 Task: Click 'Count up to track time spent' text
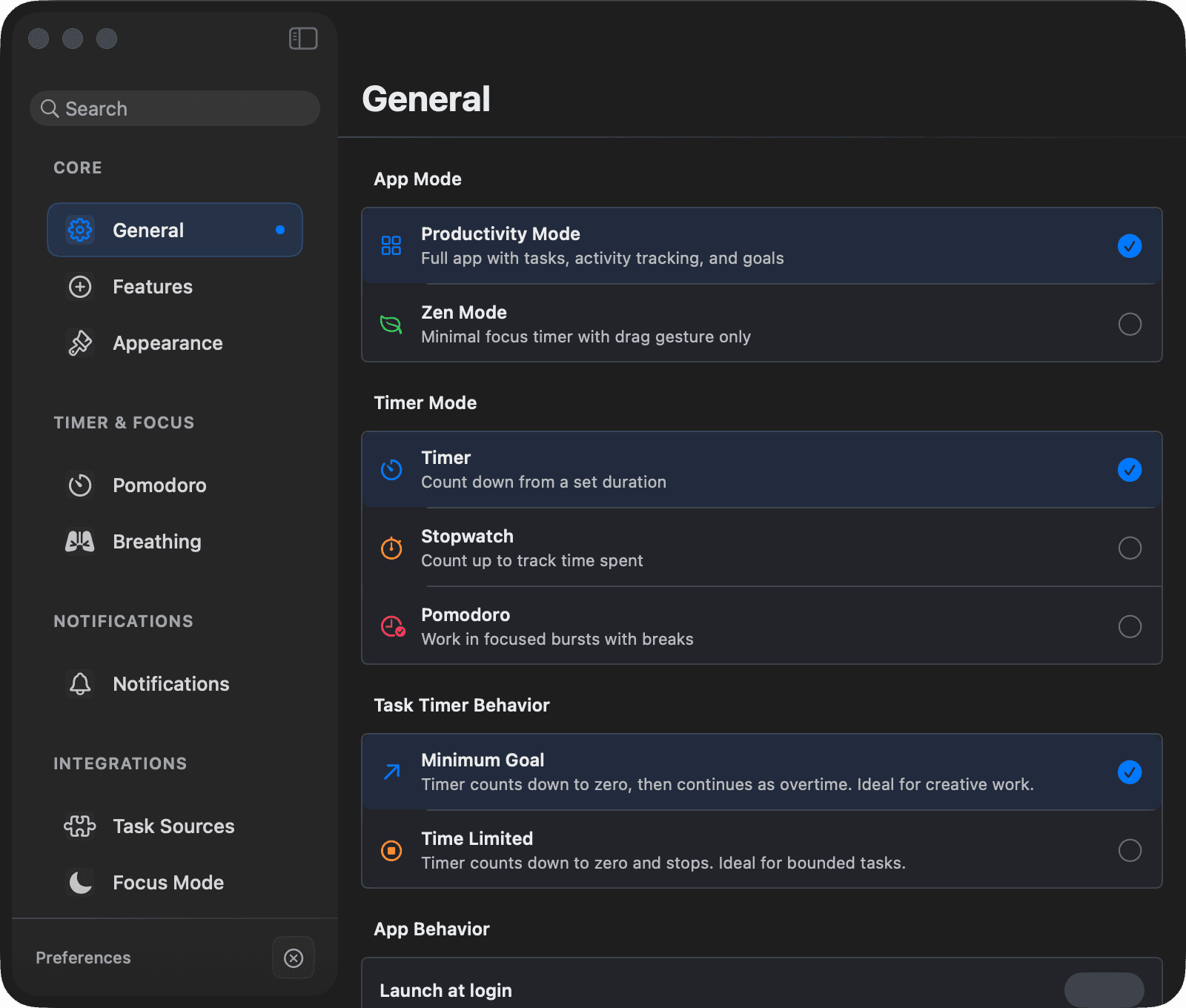tap(532, 560)
